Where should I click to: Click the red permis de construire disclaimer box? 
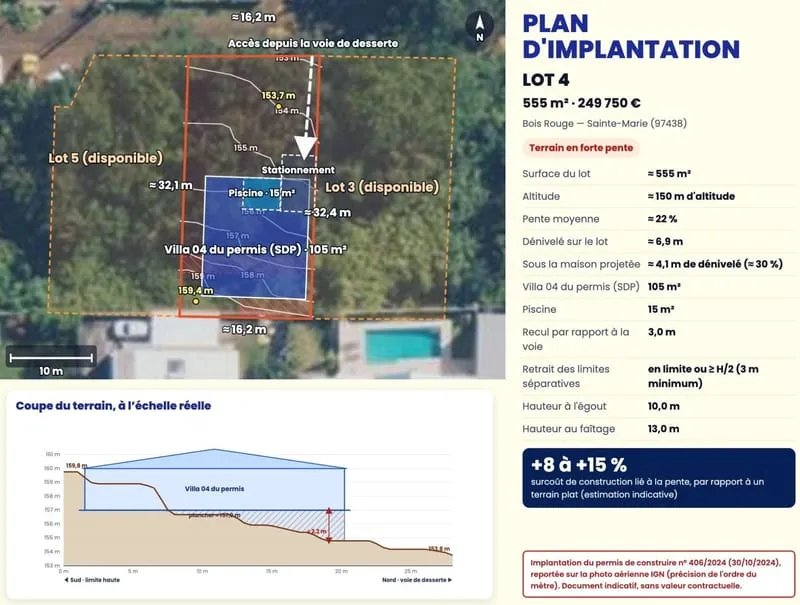[659, 574]
